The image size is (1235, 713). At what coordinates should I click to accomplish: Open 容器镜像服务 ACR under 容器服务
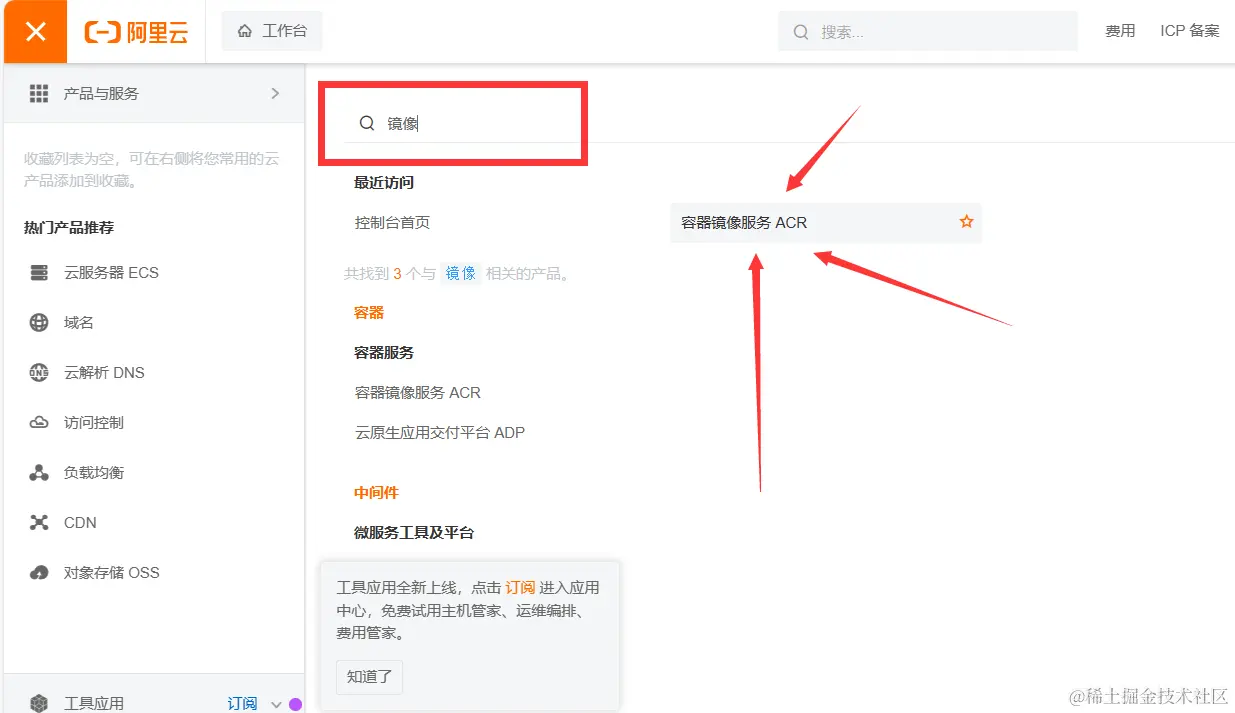click(x=417, y=392)
